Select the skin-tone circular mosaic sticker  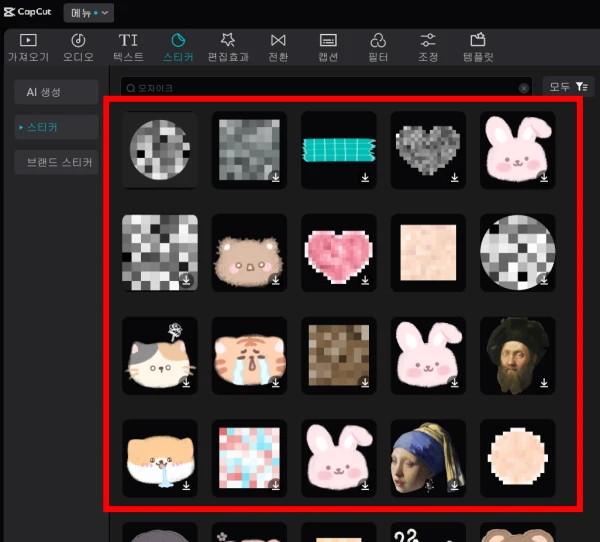[x=518, y=458]
